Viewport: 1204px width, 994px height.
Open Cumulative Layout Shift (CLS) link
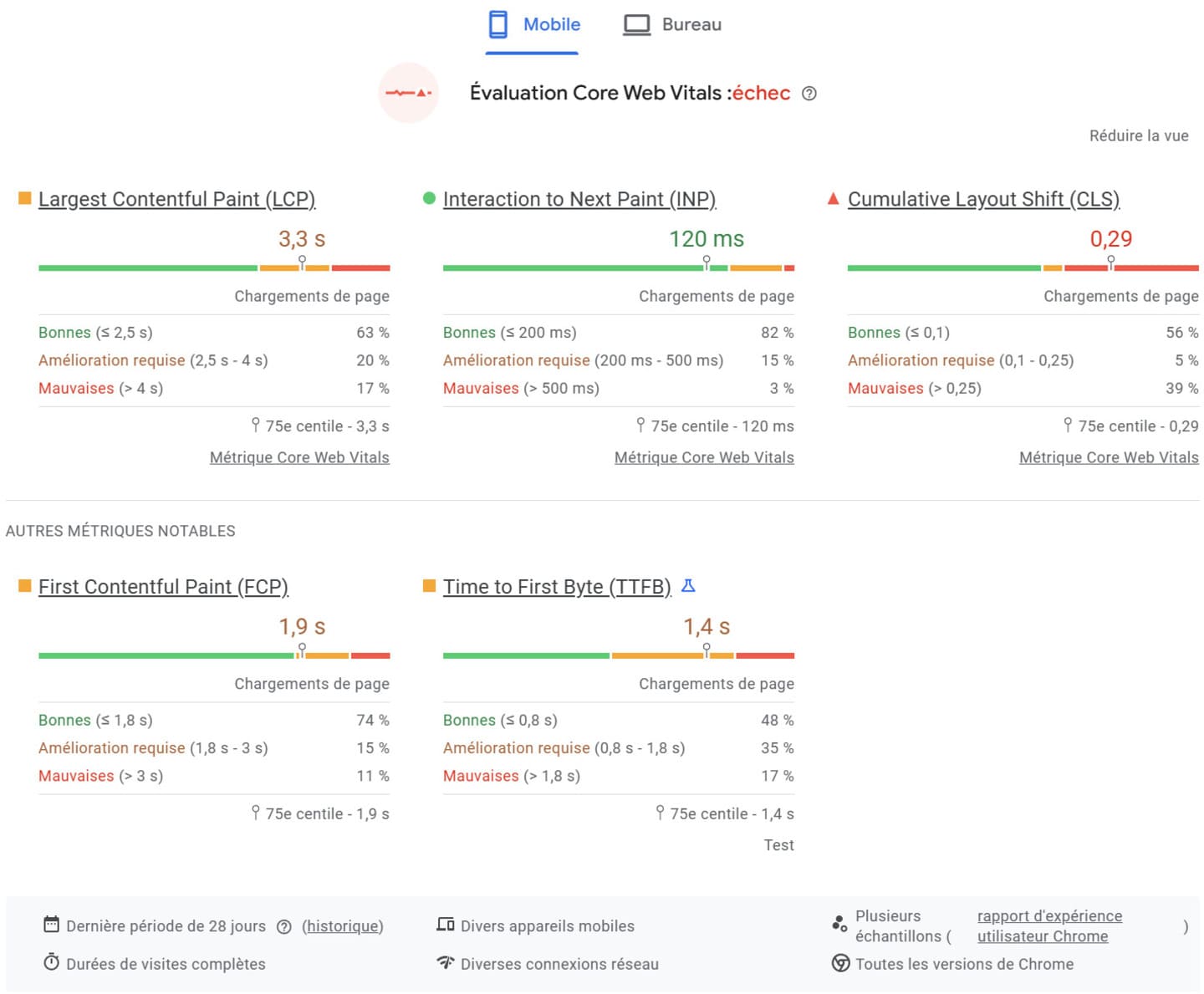[983, 199]
